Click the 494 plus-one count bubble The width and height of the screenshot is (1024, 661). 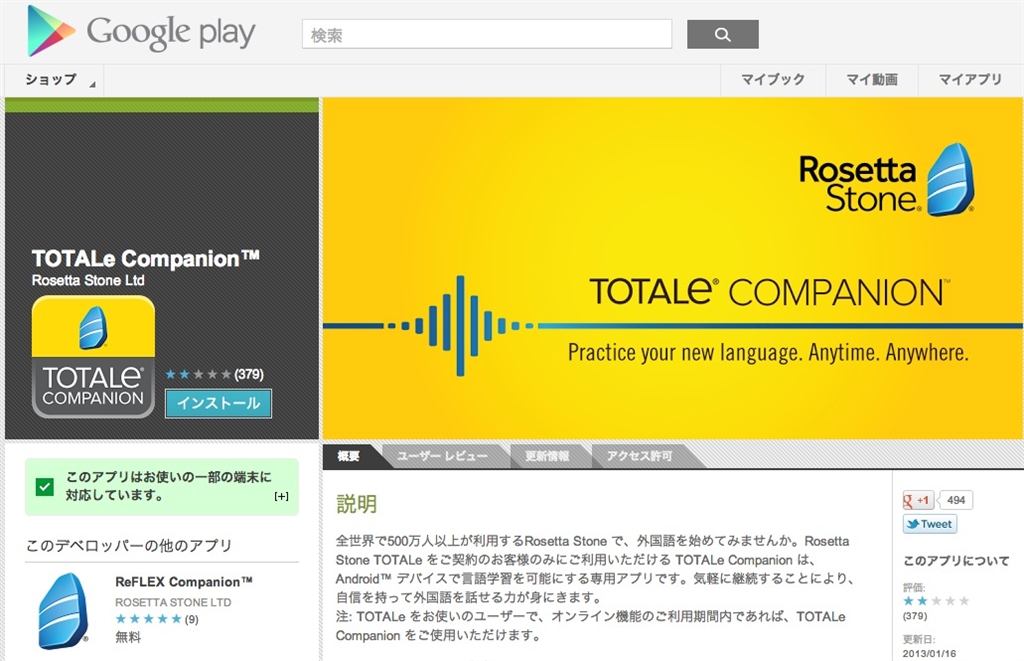pyautogui.click(x=955, y=500)
